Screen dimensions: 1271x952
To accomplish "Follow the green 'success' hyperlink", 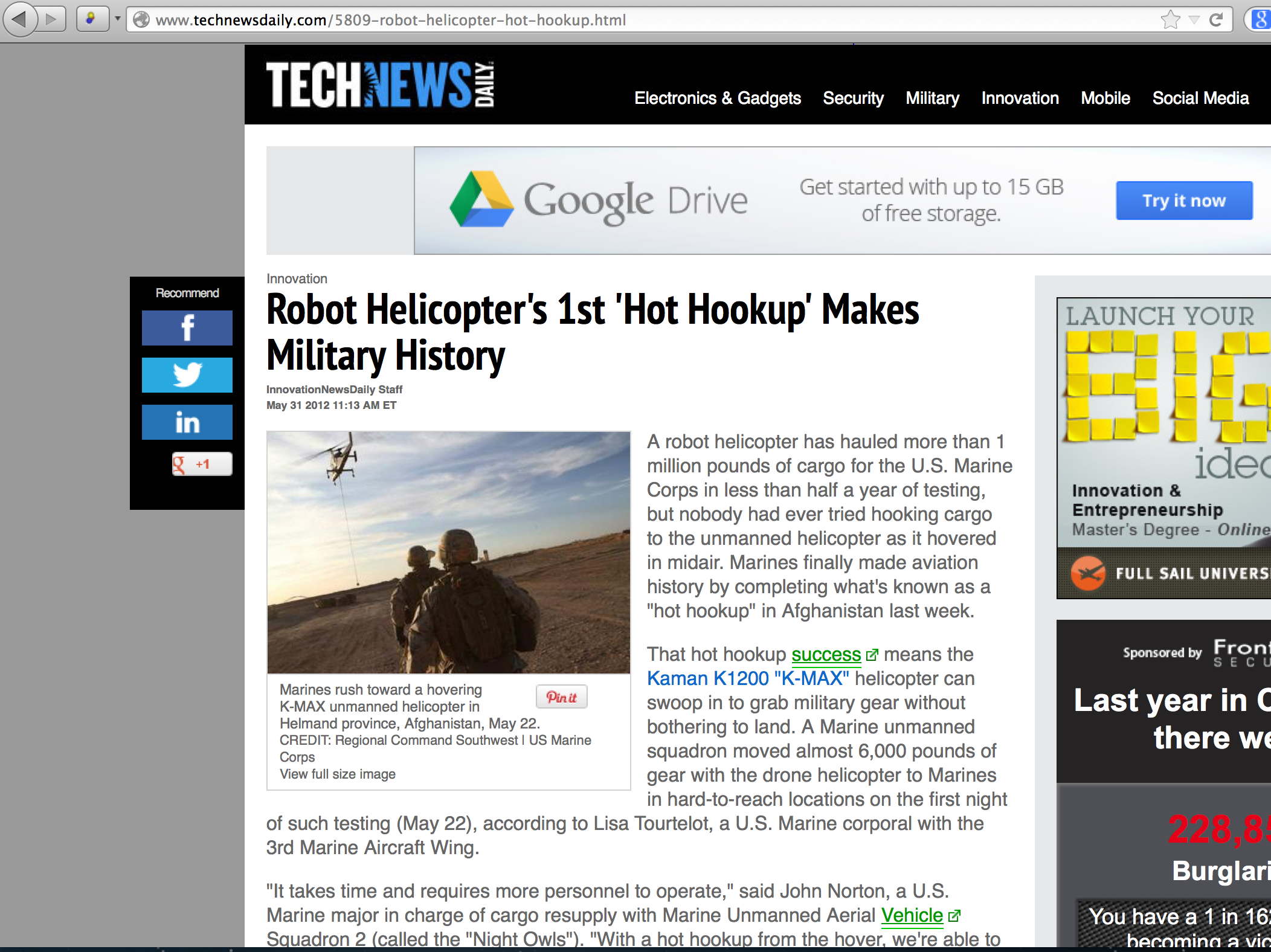I will (x=826, y=654).
